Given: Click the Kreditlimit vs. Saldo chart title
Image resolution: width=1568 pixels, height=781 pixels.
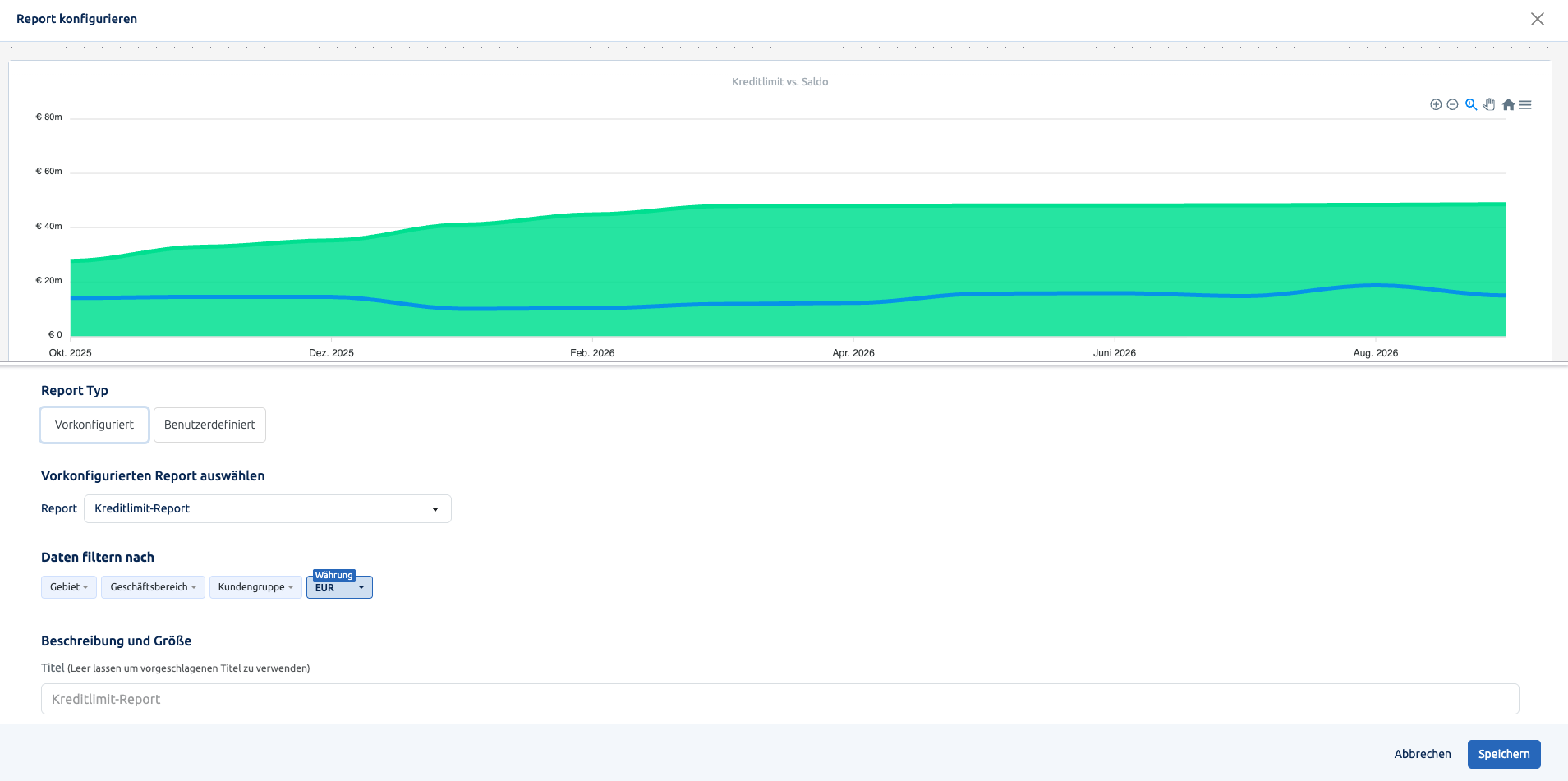Looking at the screenshot, I should pyautogui.click(x=780, y=81).
